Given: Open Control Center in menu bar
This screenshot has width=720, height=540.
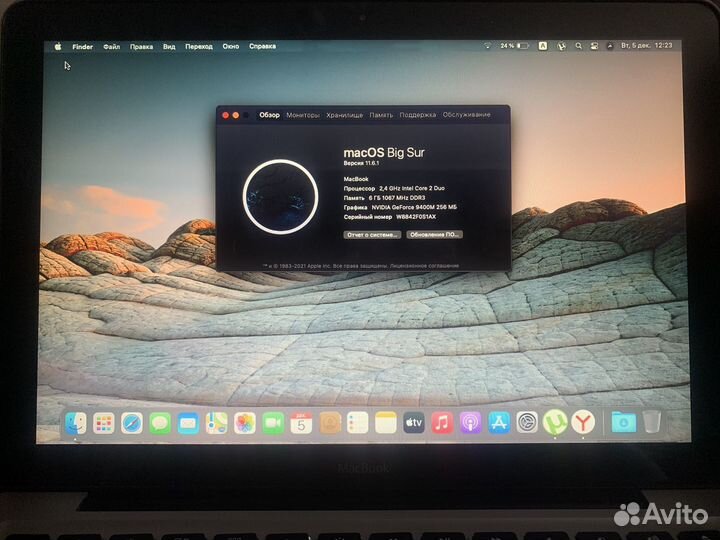Looking at the screenshot, I should pyautogui.click(x=594, y=46).
